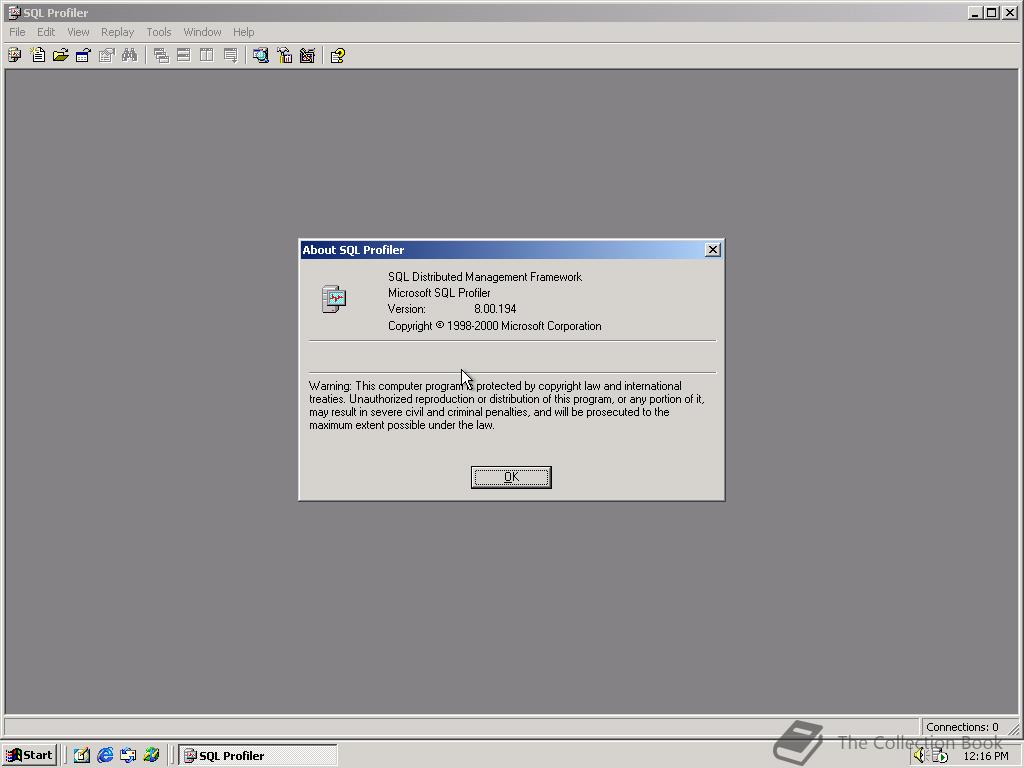Click the SQL Profiler taskbar button
The height and width of the screenshot is (768, 1024).
[258, 755]
